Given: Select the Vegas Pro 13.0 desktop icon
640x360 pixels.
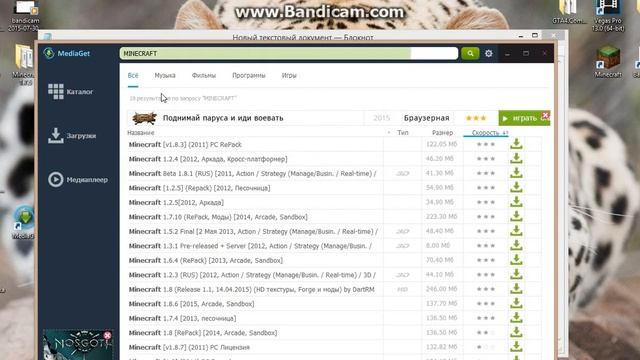Looking at the screenshot, I should 608,16.
